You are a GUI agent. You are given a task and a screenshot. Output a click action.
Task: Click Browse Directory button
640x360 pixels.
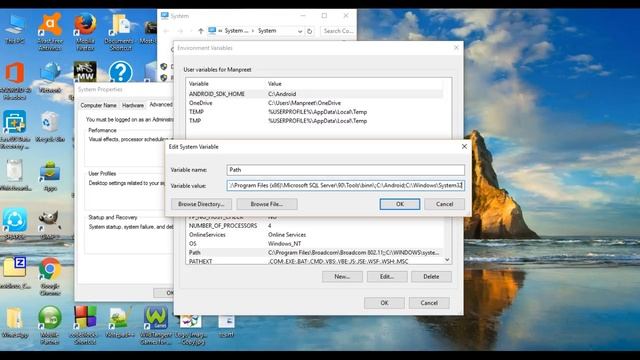pyautogui.click(x=201, y=204)
